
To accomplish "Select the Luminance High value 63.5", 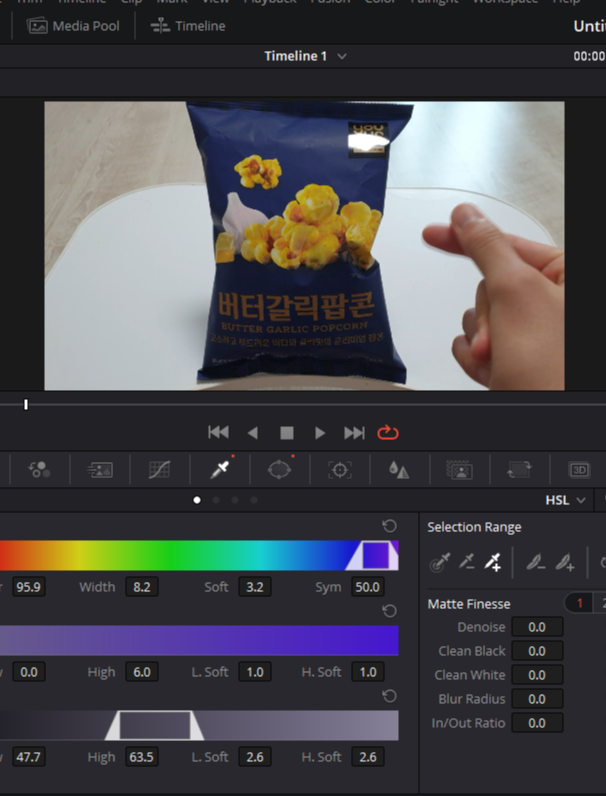I will pos(142,757).
